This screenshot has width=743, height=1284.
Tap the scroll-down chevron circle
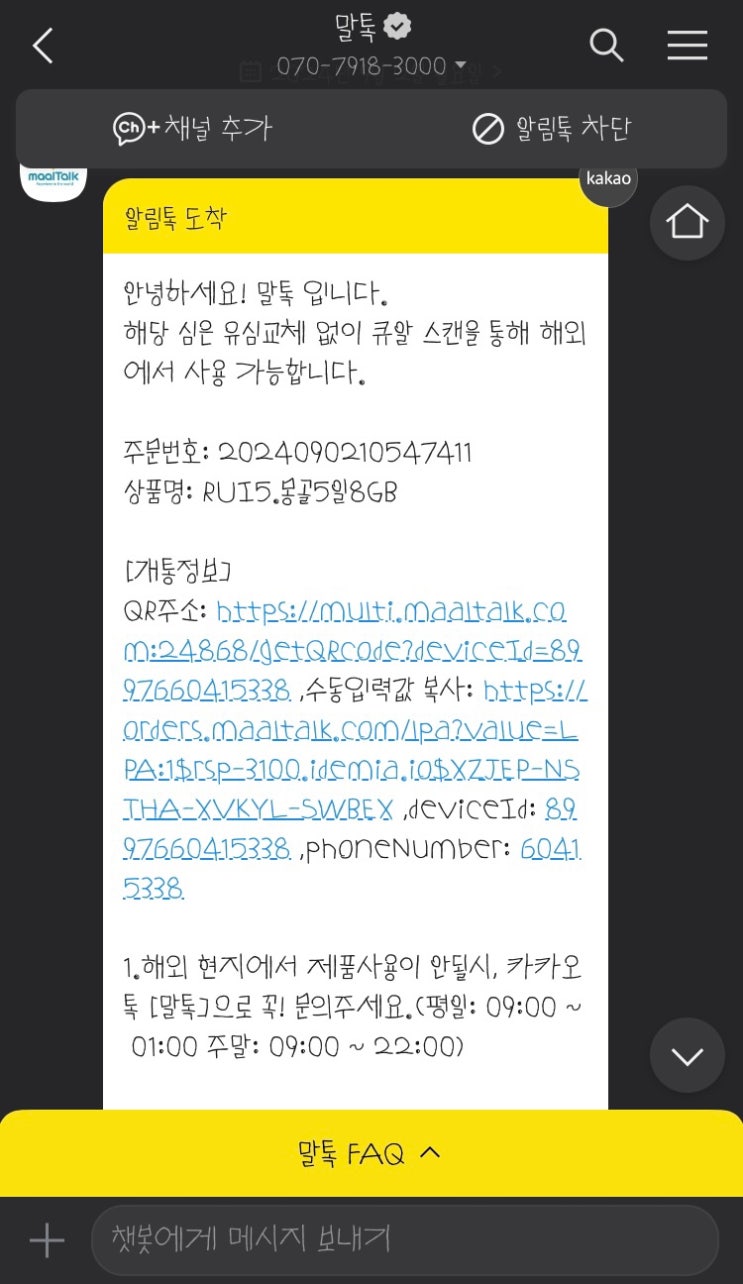pos(687,1055)
